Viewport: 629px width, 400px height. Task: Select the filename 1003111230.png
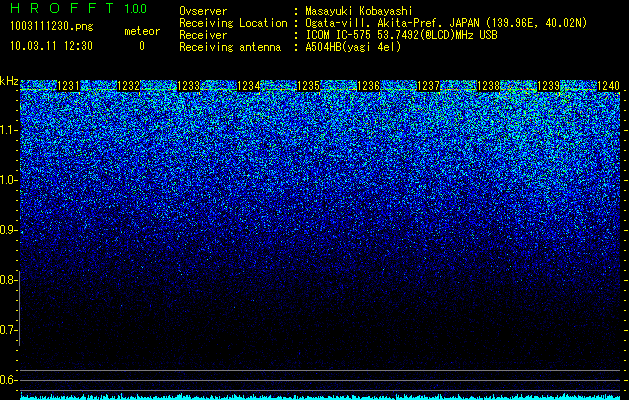pos(52,26)
